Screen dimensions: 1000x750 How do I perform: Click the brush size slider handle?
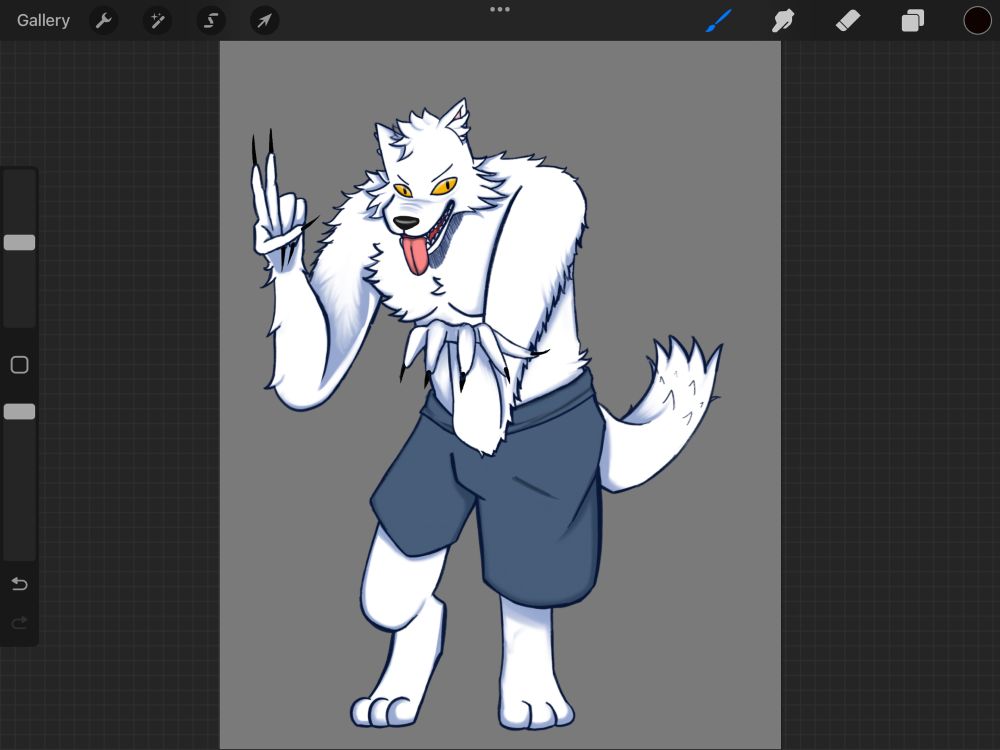pyautogui.click(x=20, y=242)
